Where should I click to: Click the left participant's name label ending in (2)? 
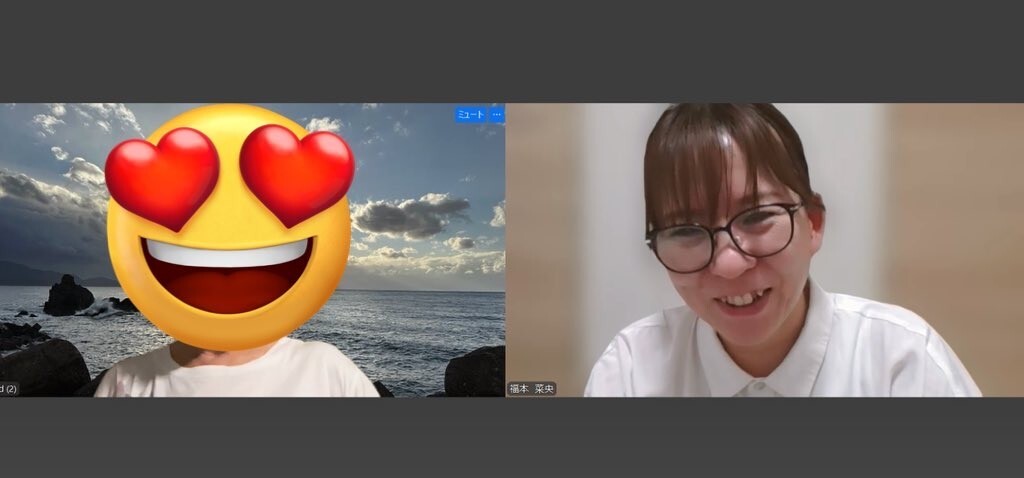pos(8,388)
